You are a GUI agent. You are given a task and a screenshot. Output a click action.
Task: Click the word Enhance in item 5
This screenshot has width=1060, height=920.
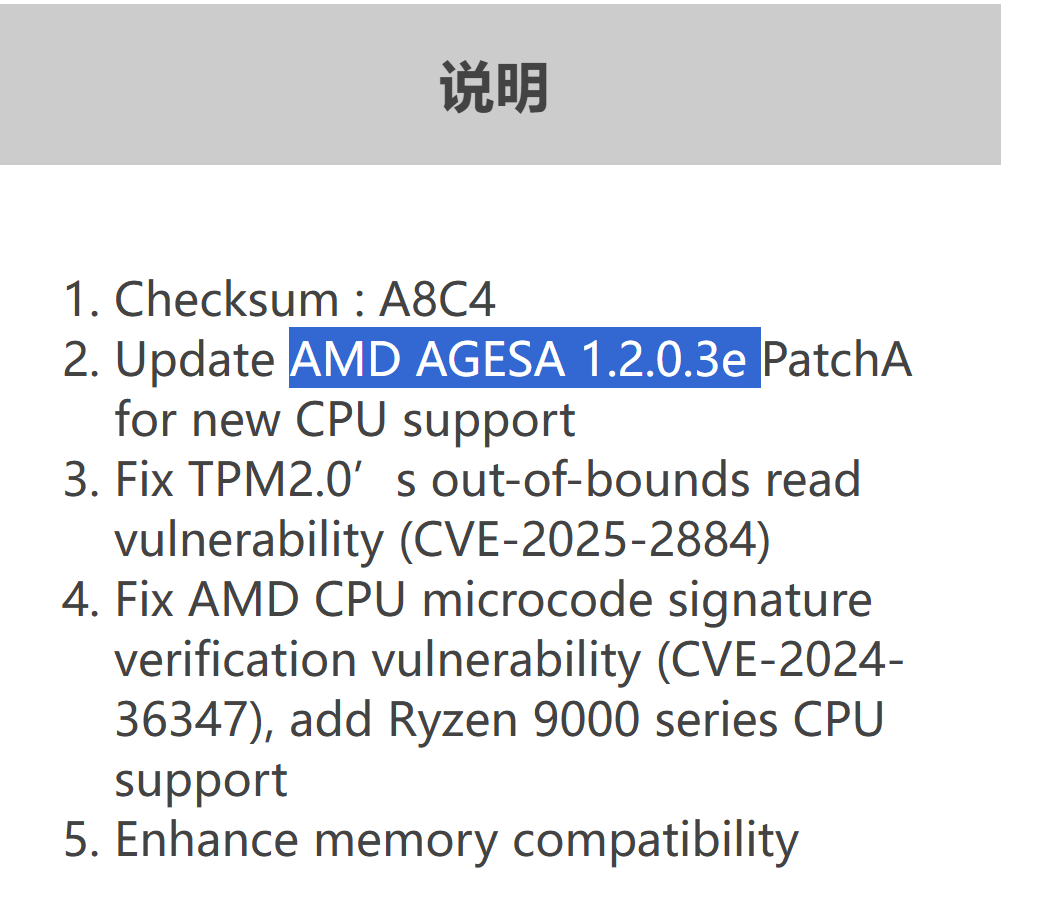click(x=207, y=840)
